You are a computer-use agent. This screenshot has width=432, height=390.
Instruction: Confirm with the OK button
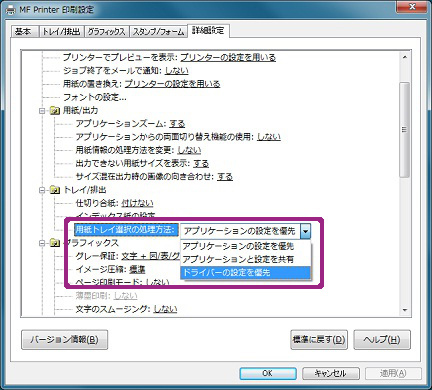point(268,373)
